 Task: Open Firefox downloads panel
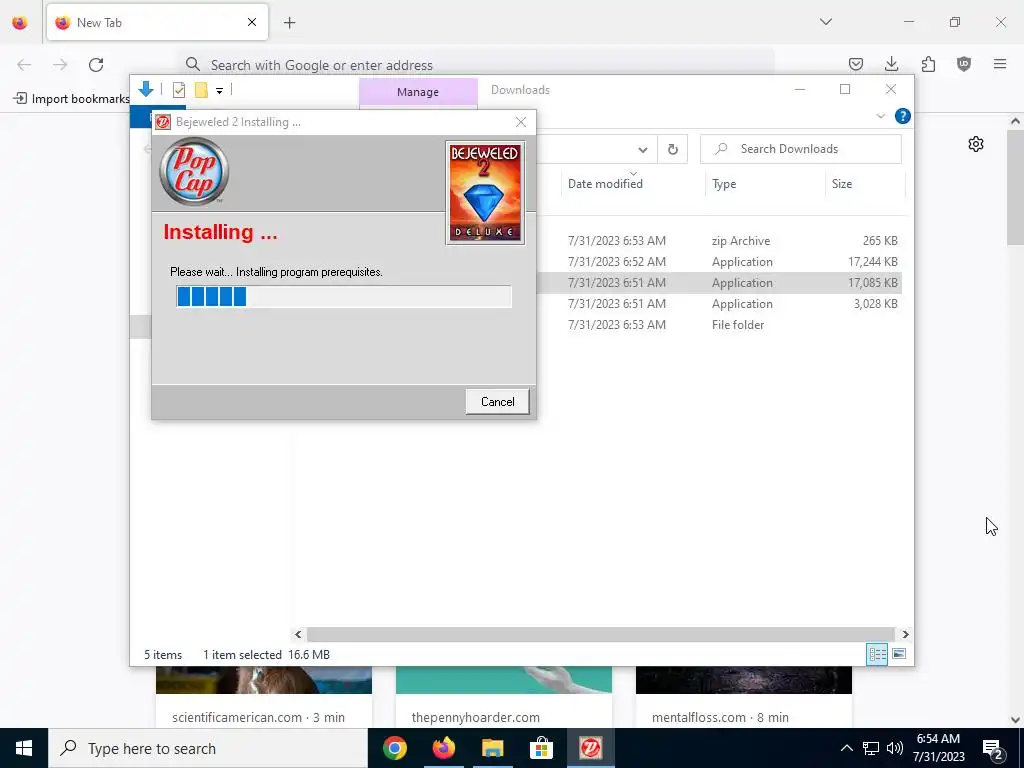point(891,64)
